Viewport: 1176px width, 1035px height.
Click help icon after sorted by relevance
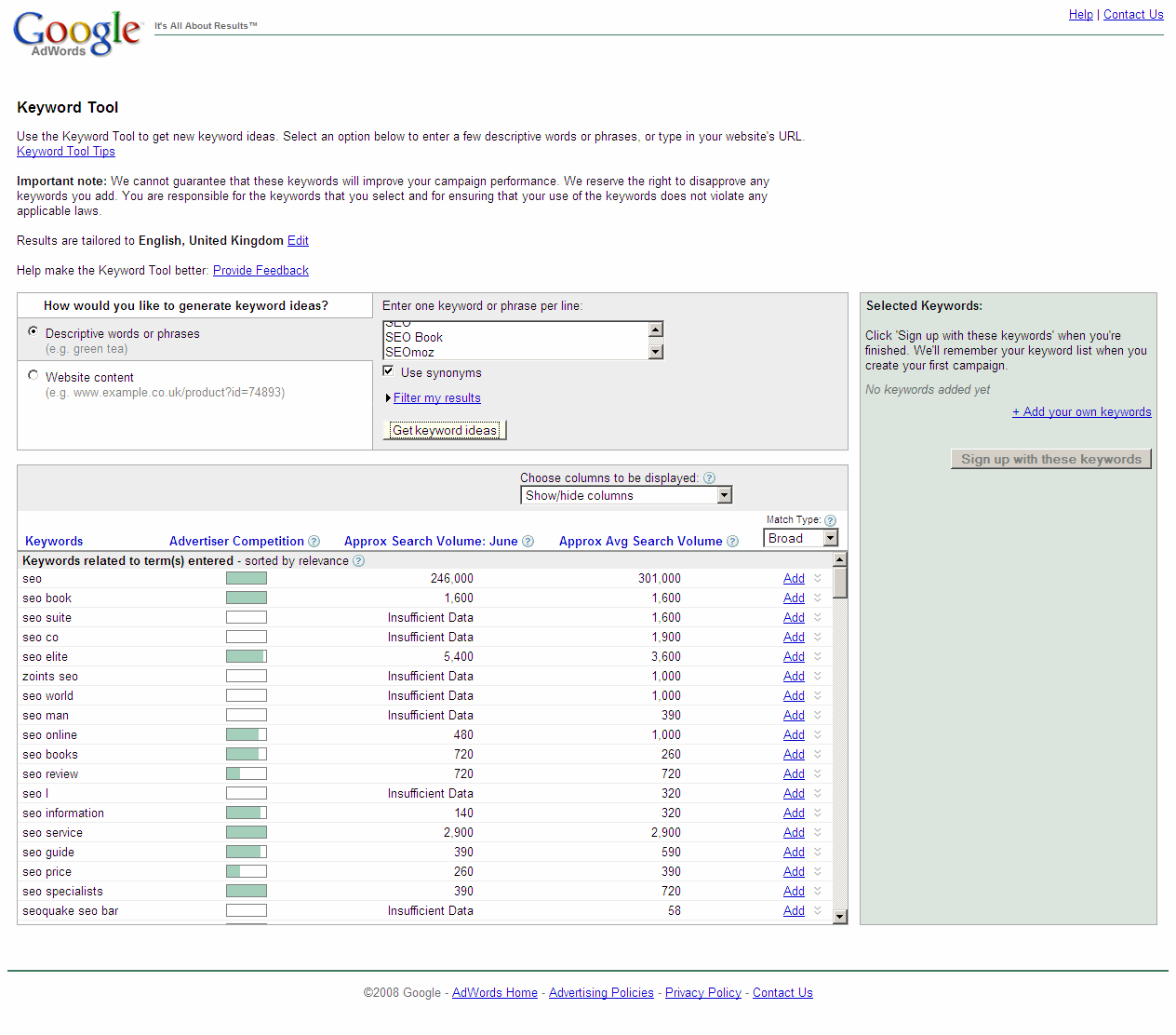[358, 560]
